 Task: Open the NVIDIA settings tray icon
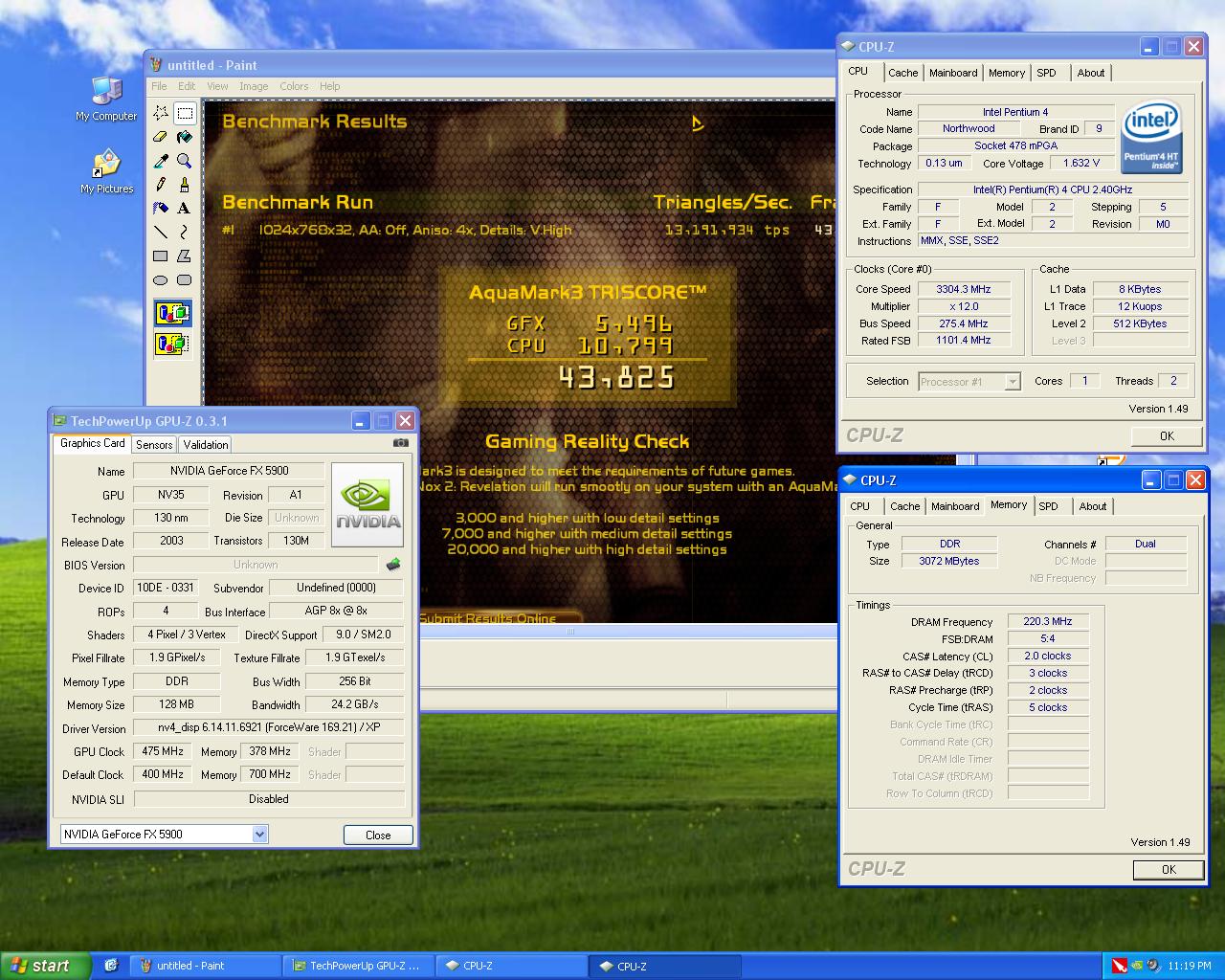(1137, 966)
